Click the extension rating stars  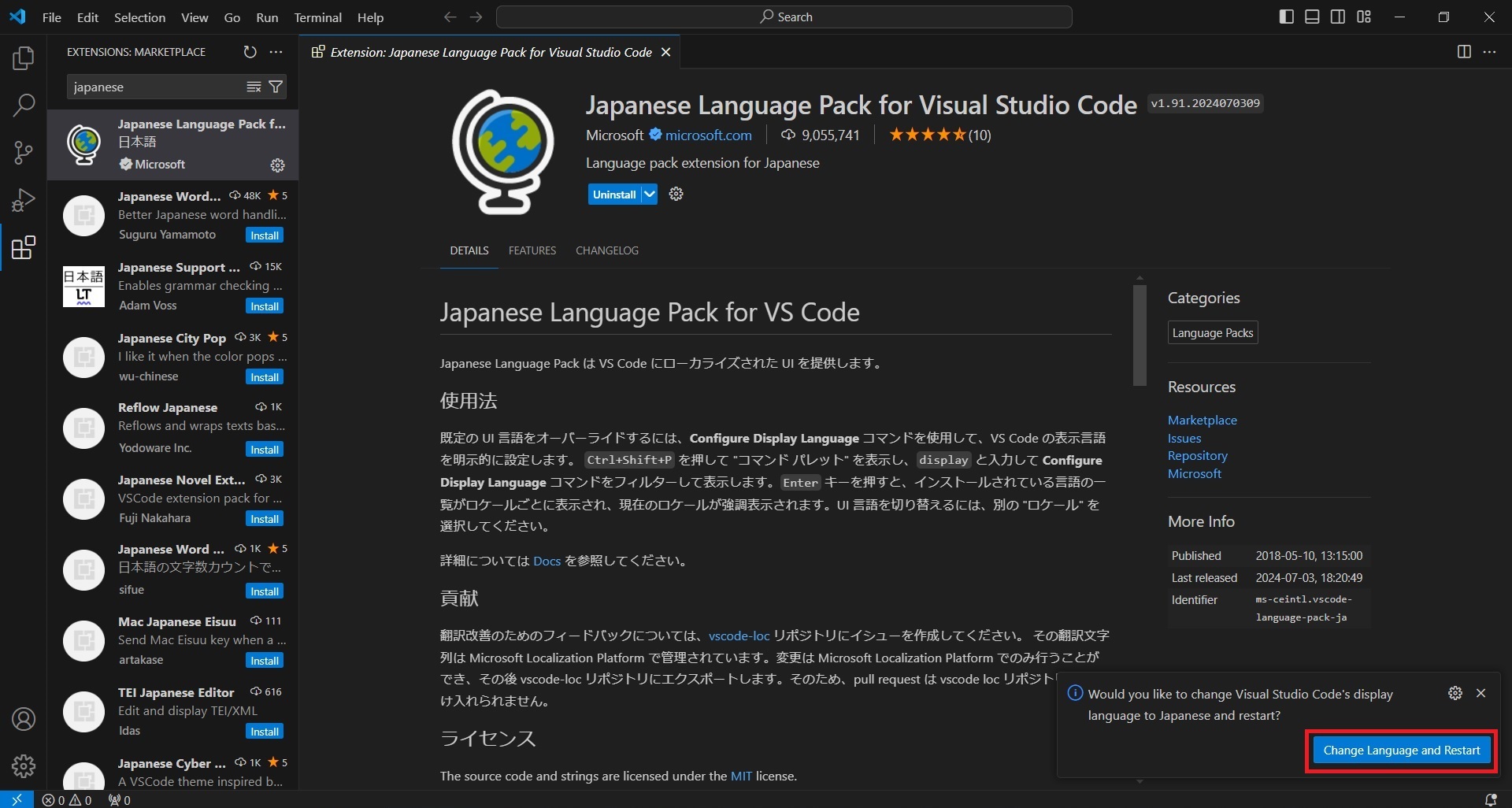[x=927, y=135]
